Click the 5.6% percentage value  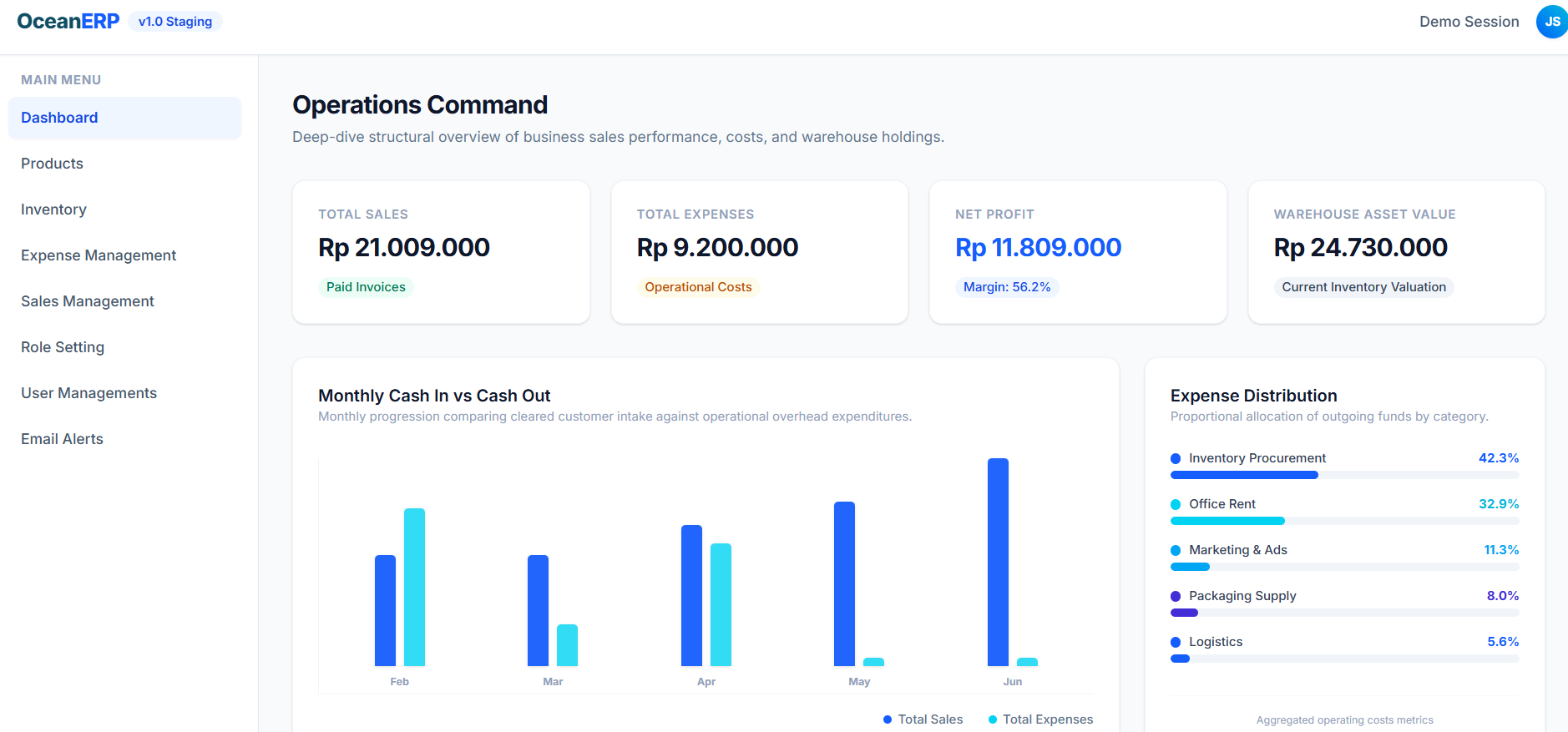1503,642
